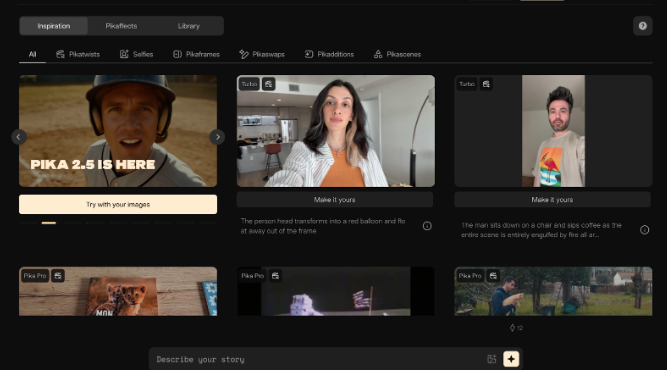The image size is (667, 370).
Task: Open the man in garden thumbnail
Action: click(x=553, y=291)
